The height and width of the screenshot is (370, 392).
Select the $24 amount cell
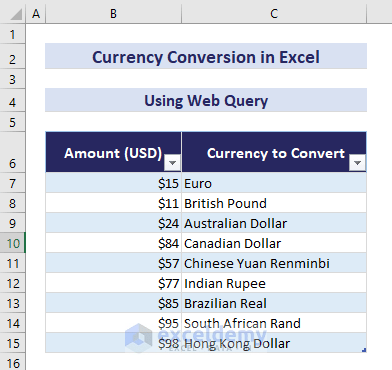pyautogui.click(x=114, y=223)
